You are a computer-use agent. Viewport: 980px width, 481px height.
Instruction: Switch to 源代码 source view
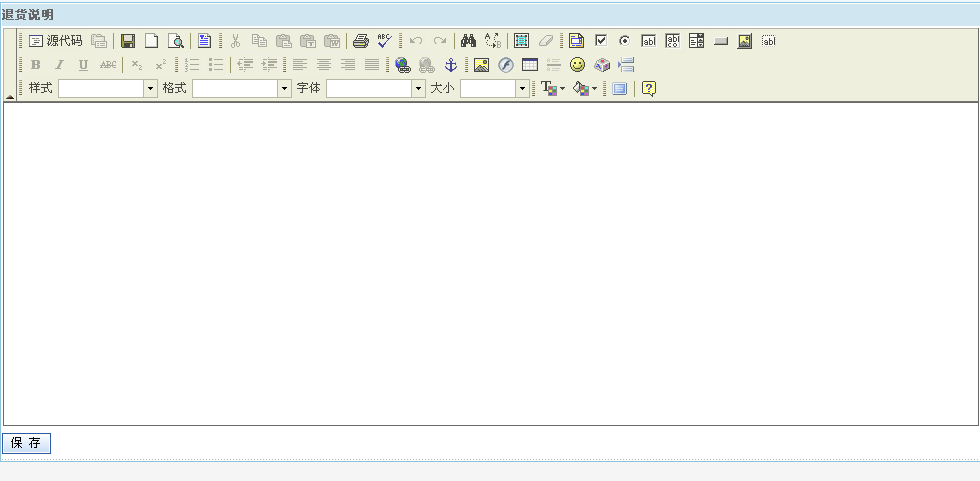(x=56, y=41)
